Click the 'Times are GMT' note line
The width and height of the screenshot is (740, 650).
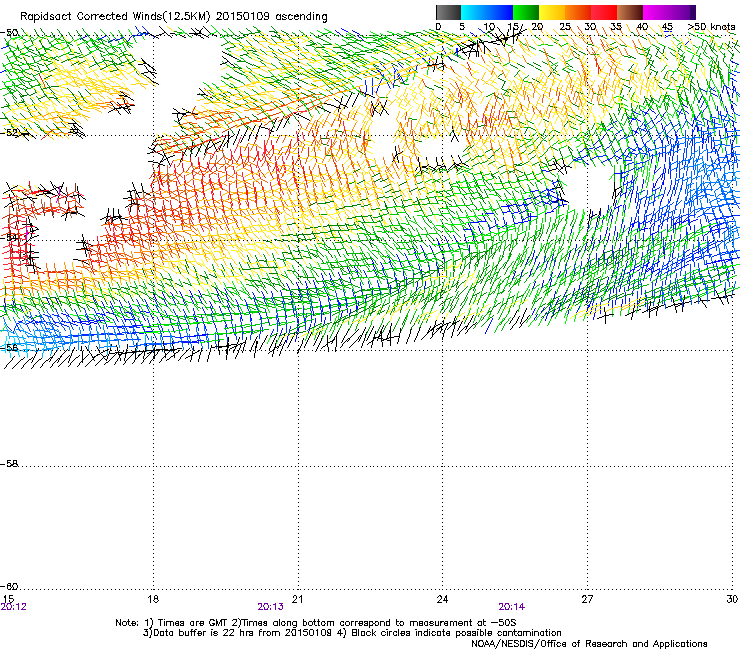tap(315, 623)
